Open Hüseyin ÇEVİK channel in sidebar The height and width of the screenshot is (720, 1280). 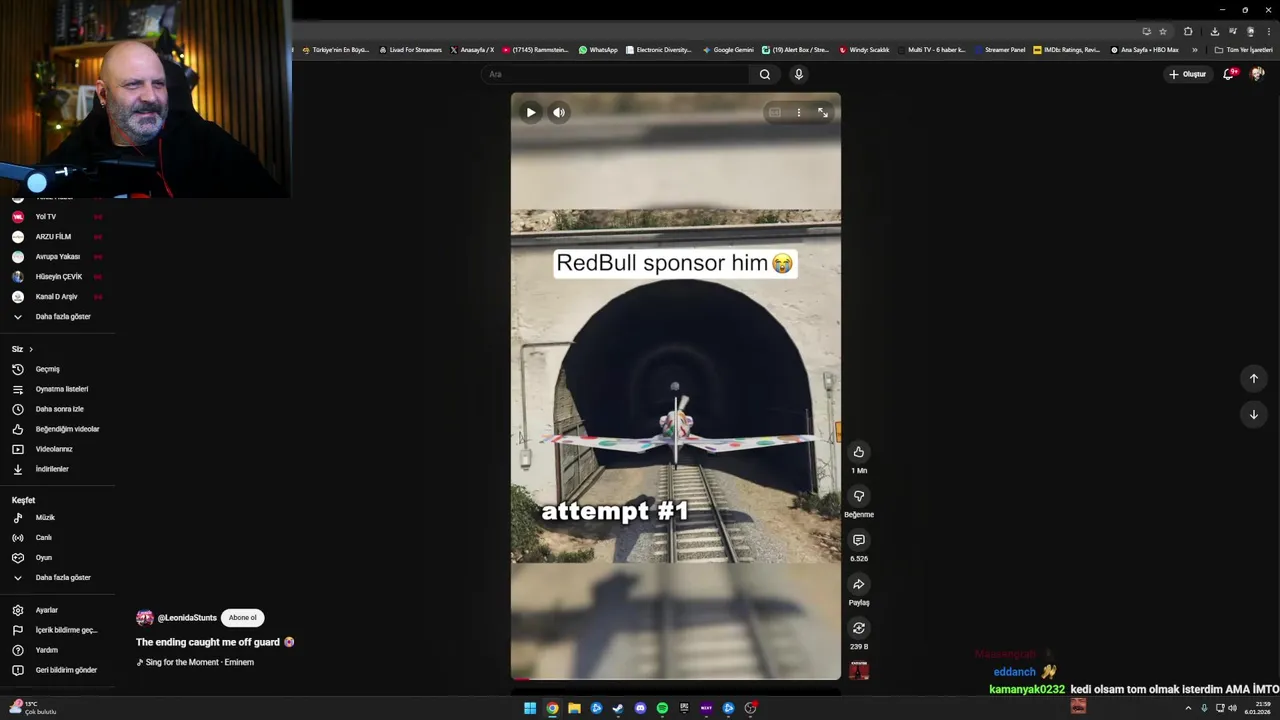pyautogui.click(x=58, y=277)
